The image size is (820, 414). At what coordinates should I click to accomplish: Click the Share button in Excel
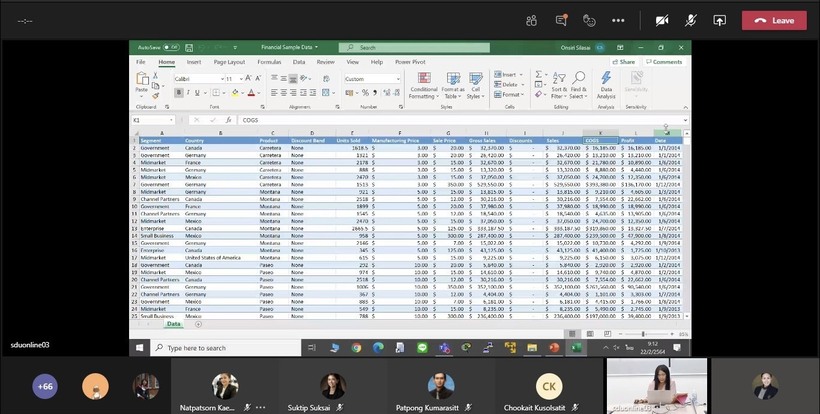click(x=626, y=62)
